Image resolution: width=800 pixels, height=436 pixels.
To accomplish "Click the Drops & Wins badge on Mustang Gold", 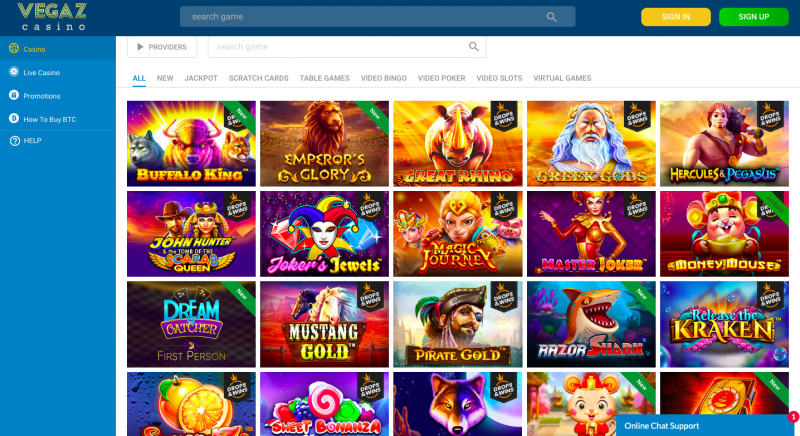I will point(370,297).
